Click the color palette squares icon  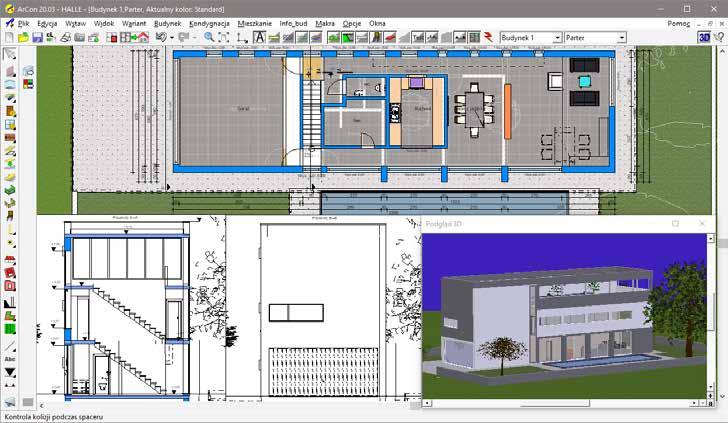tap(28, 85)
